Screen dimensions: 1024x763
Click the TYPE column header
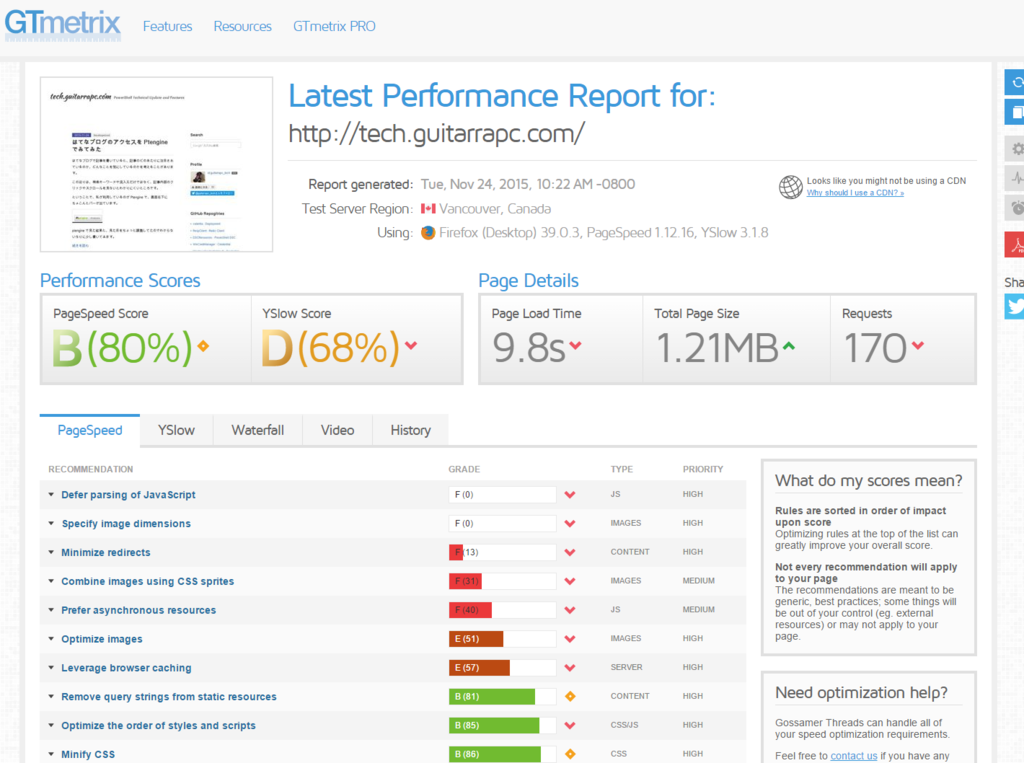coord(622,469)
